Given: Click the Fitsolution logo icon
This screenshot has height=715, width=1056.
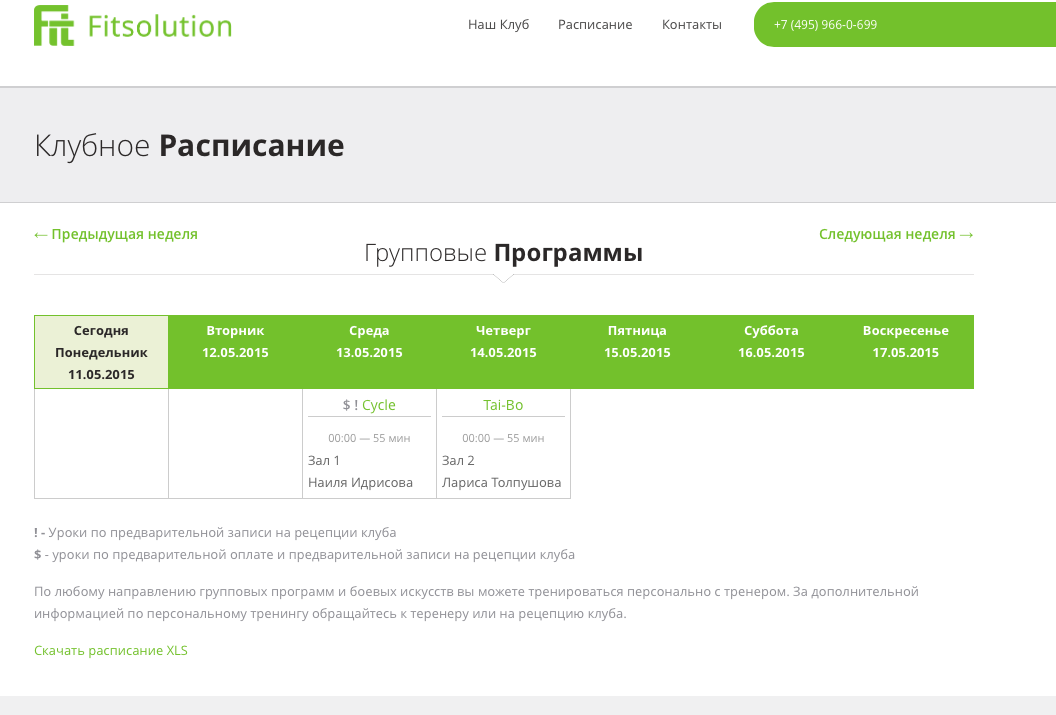Looking at the screenshot, I should tap(54, 26).
